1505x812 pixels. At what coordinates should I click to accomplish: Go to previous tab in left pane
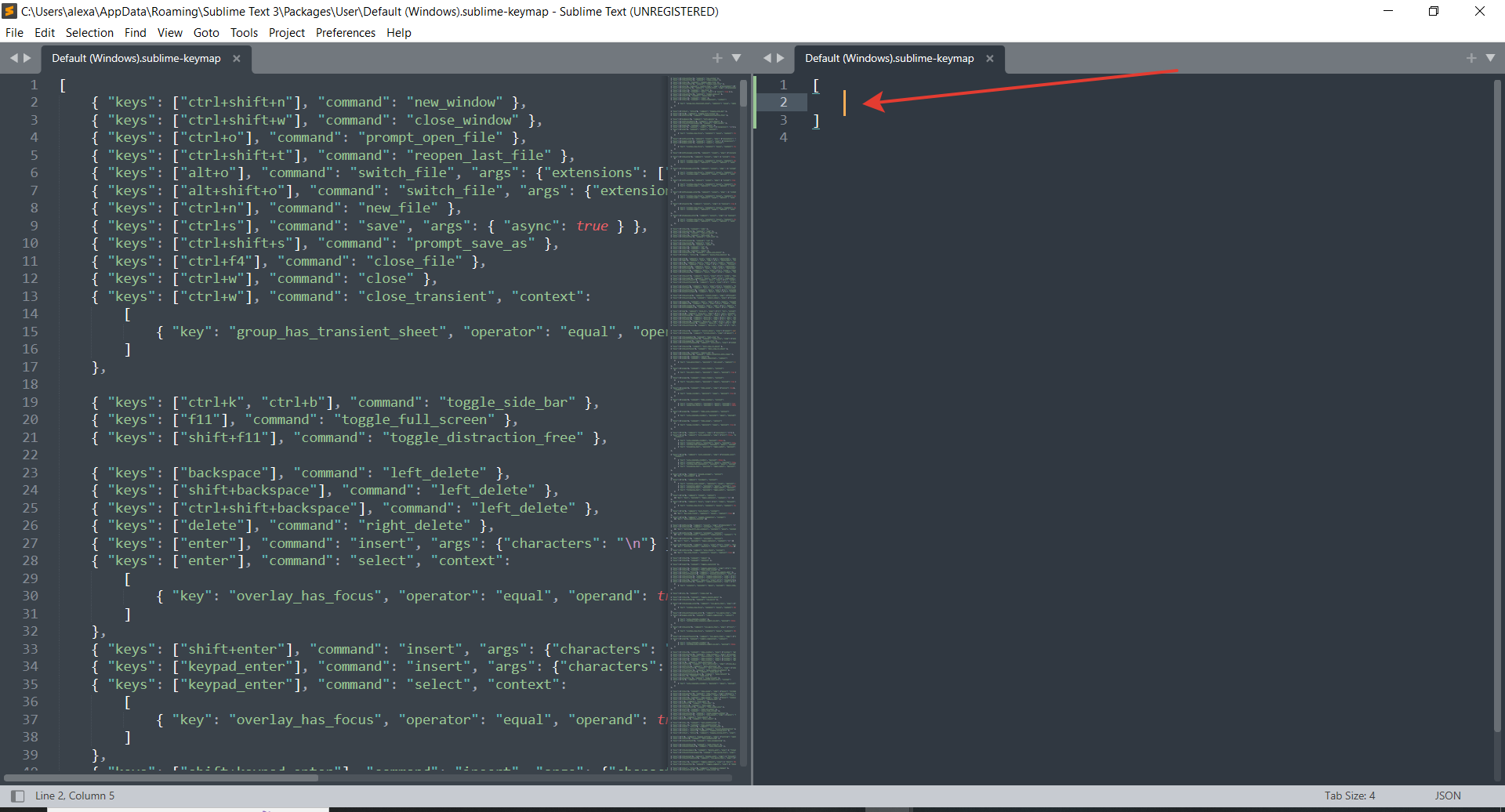tap(13, 58)
